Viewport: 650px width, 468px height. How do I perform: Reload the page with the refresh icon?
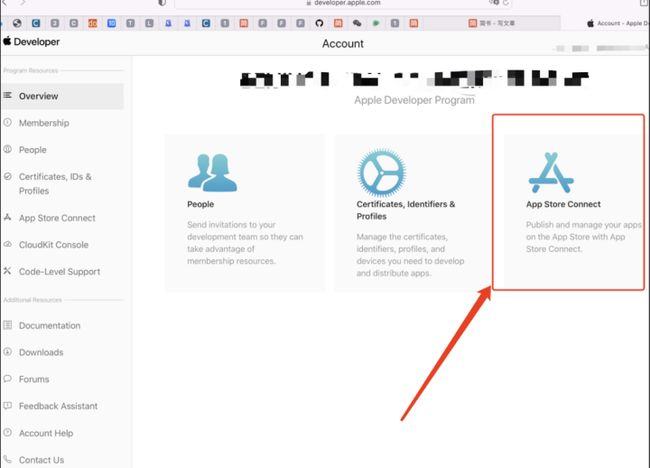tap(506, 3)
